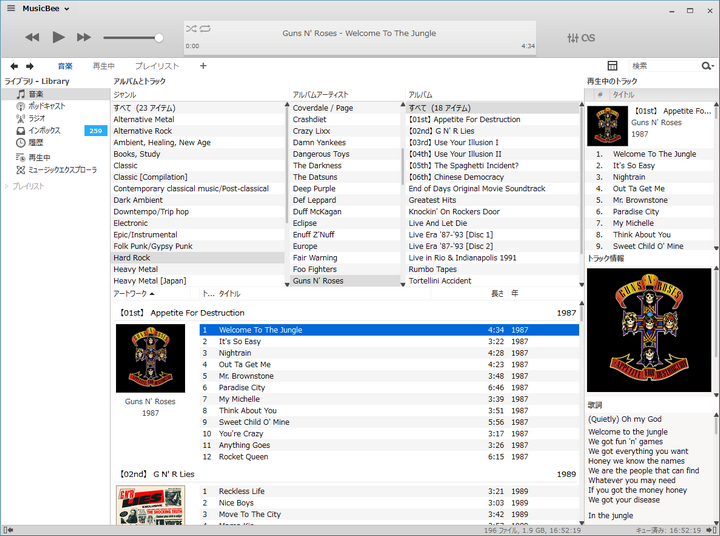Start playback with the play button
The width and height of the screenshot is (720, 536).
click(x=58, y=37)
